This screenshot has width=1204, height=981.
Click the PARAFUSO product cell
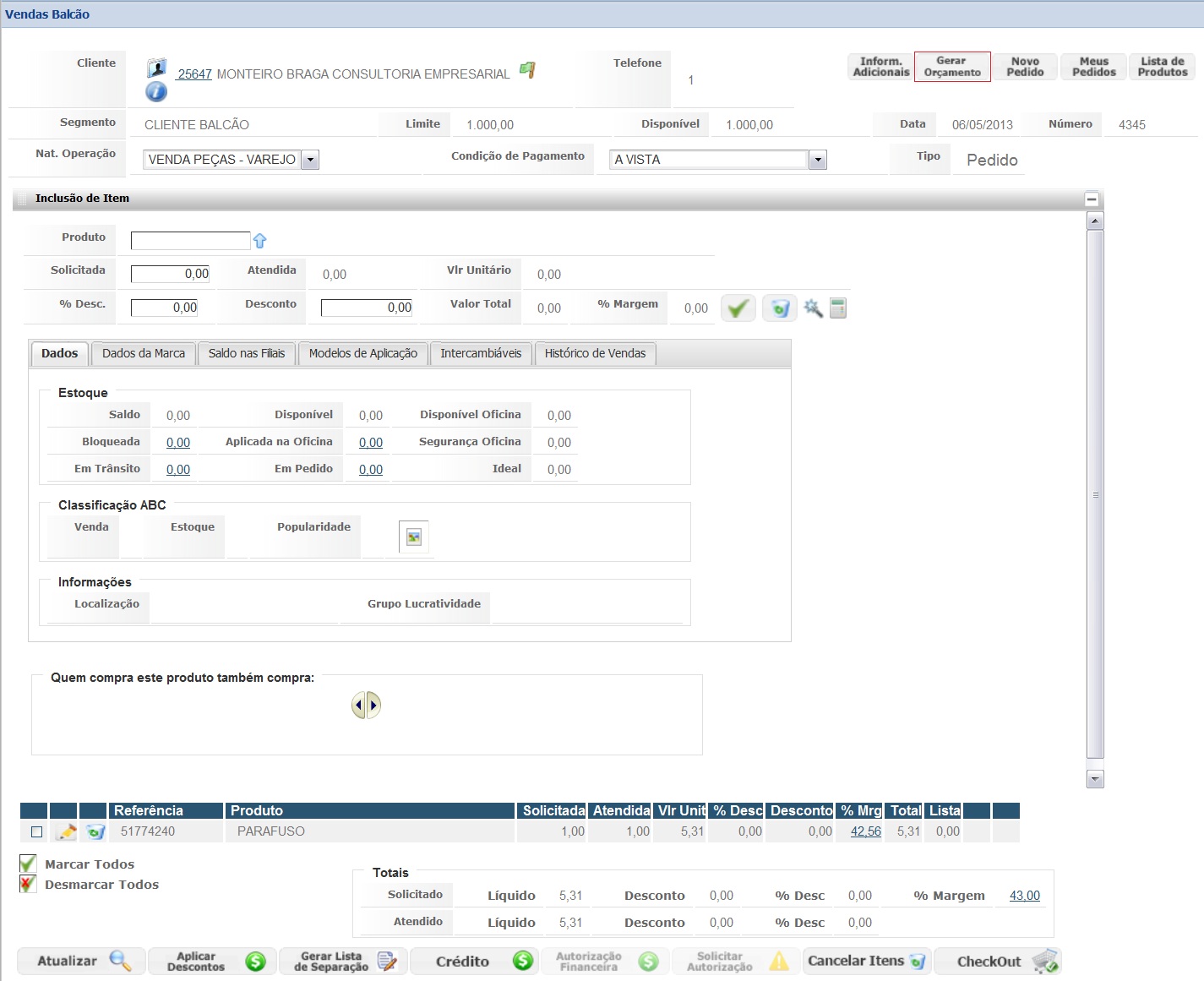[371, 831]
